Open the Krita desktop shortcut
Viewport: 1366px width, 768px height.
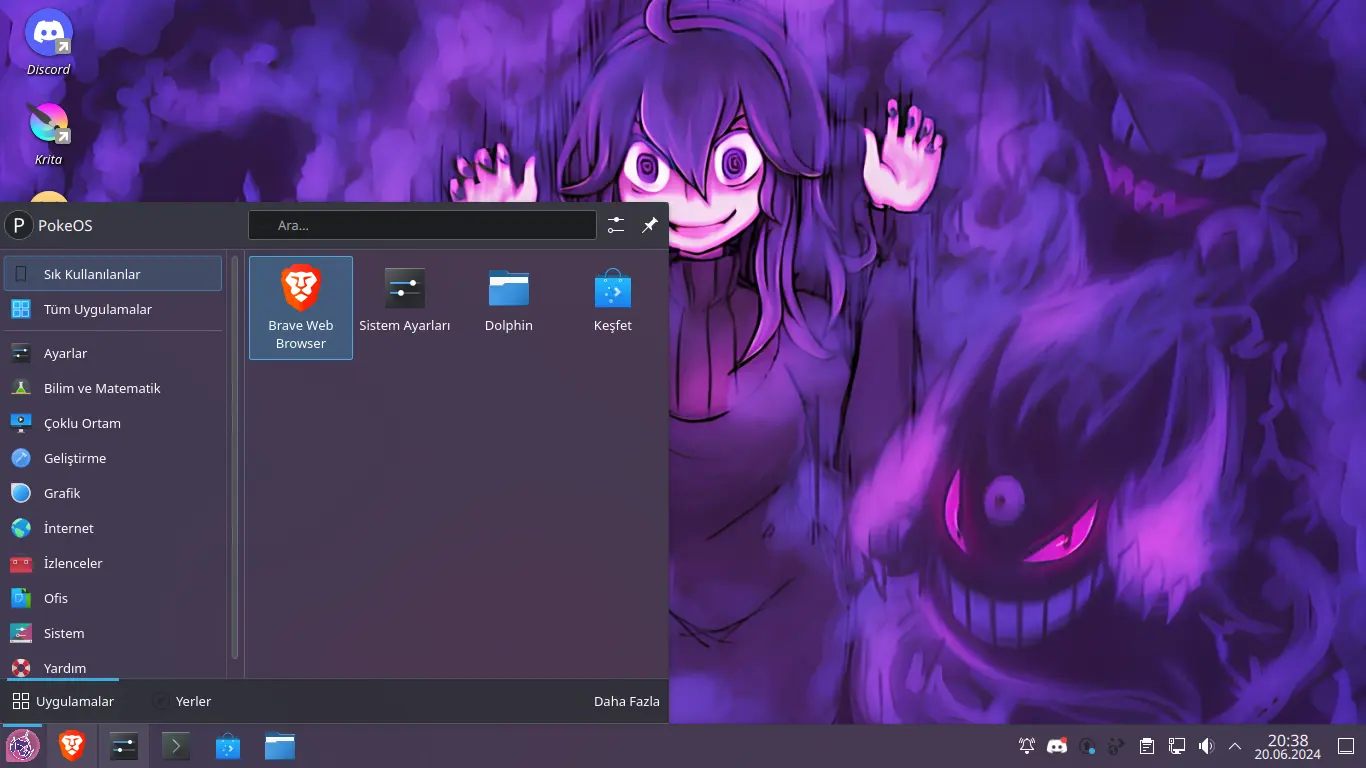[x=48, y=133]
